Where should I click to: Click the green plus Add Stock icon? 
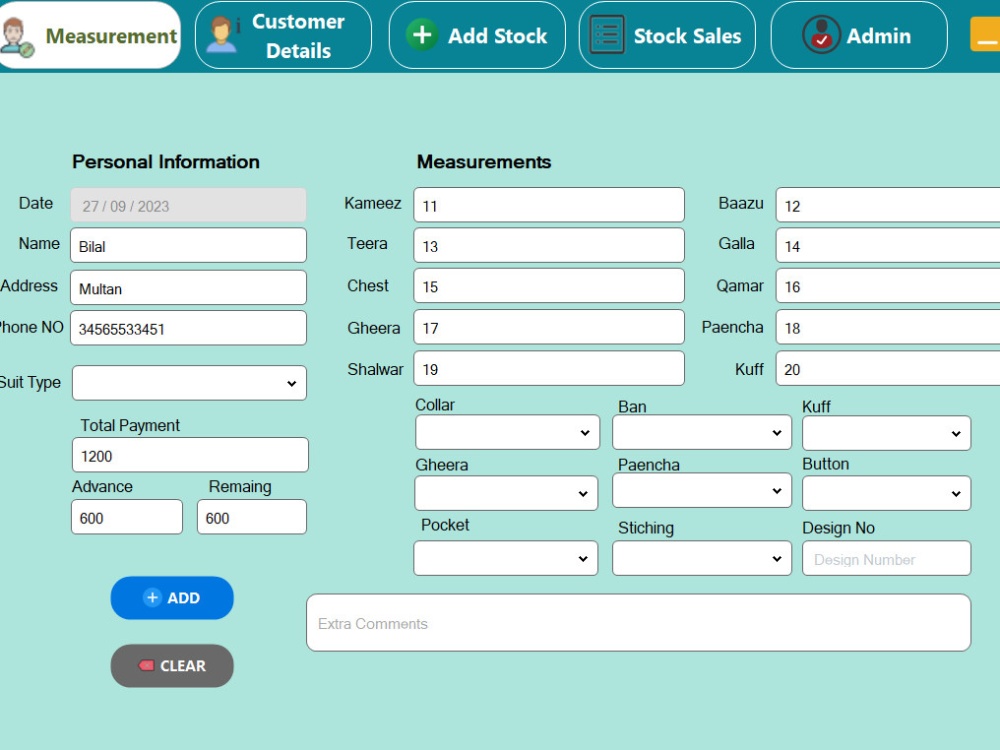[422, 34]
